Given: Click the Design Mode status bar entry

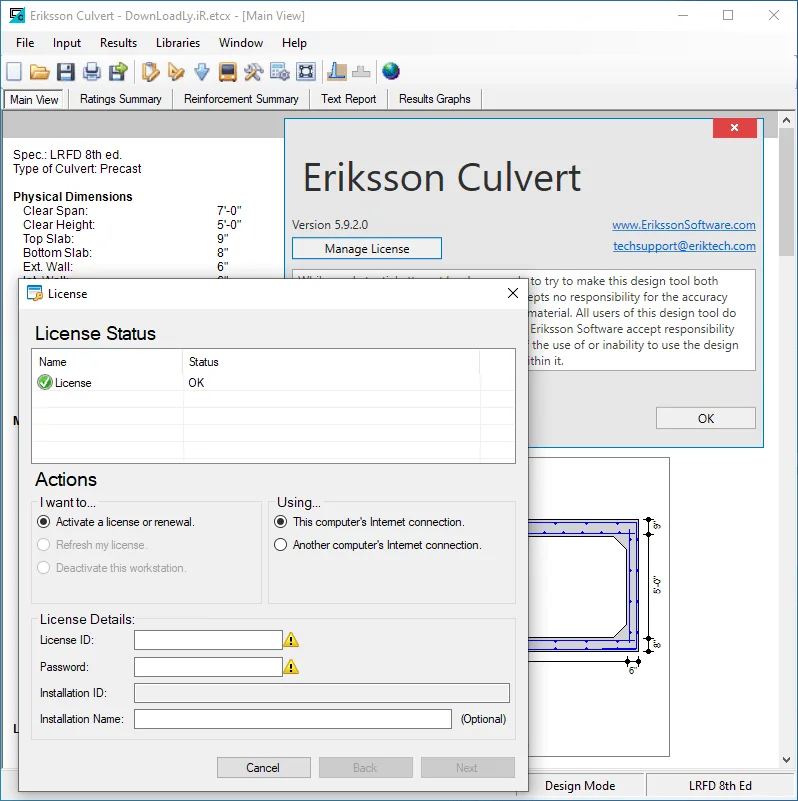Looking at the screenshot, I should pos(580,786).
